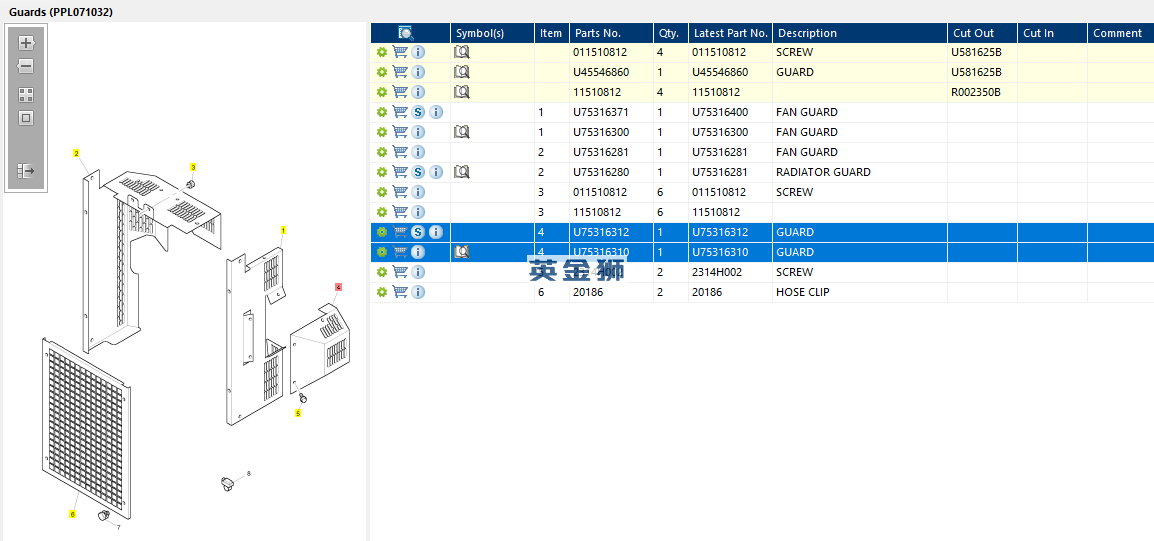The height and width of the screenshot is (541, 1154).
Task: Add U581625B SCREW row to cart
Action: [x=400, y=52]
